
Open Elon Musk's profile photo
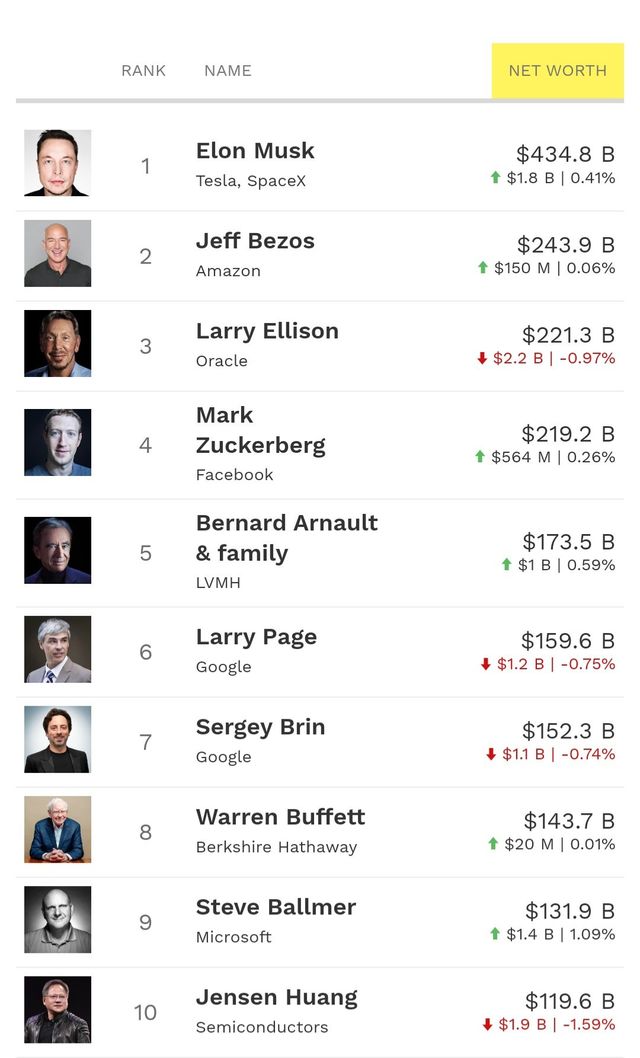[x=58, y=163]
